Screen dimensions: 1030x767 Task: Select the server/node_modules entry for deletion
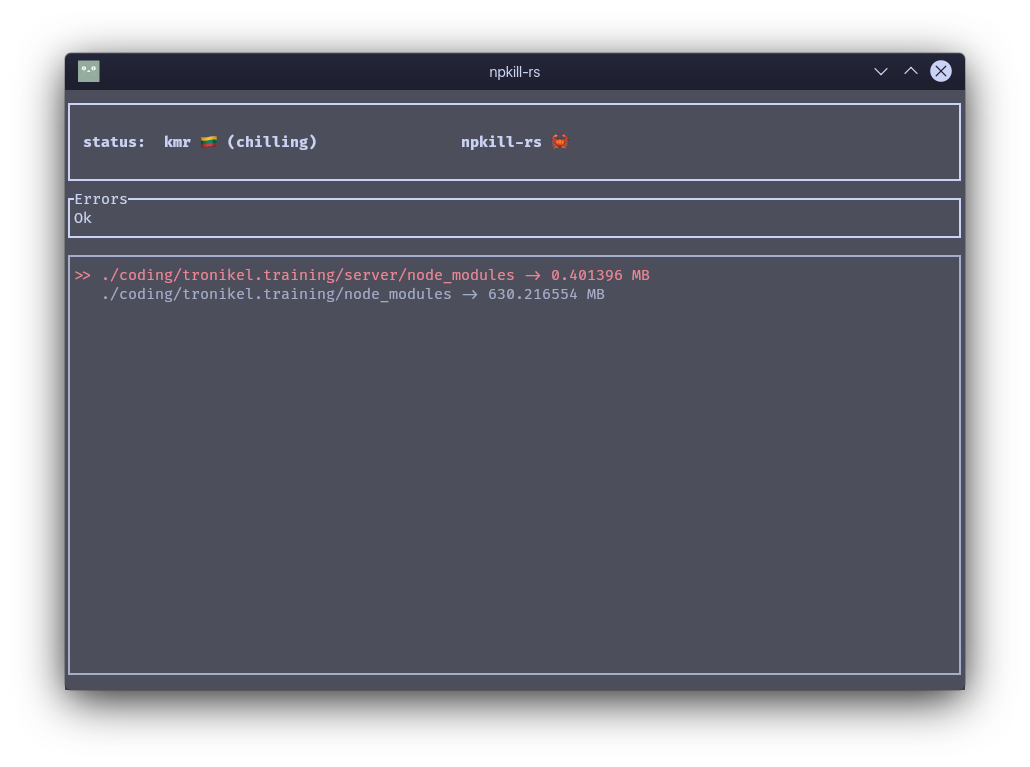[x=308, y=275]
